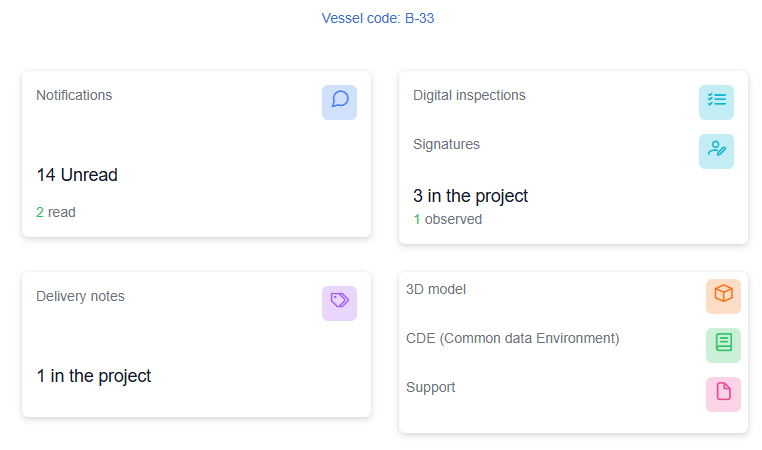
Task: Select the Digital inspections label
Action: point(469,95)
